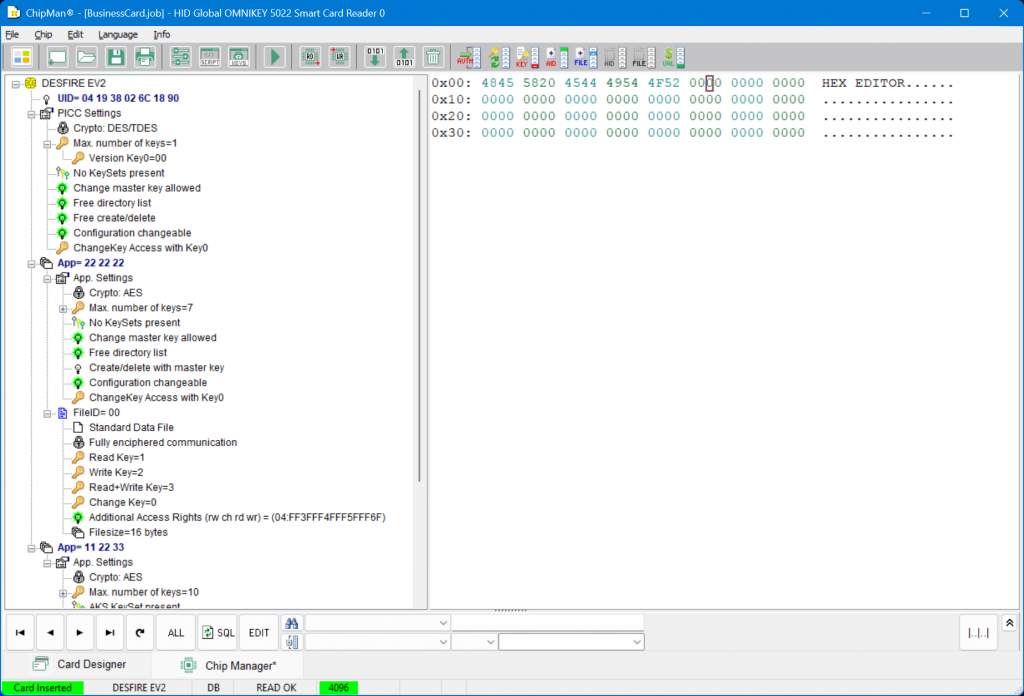The height and width of the screenshot is (696, 1024).
Task: Click the RD read chip icon
Action: point(310,57)
